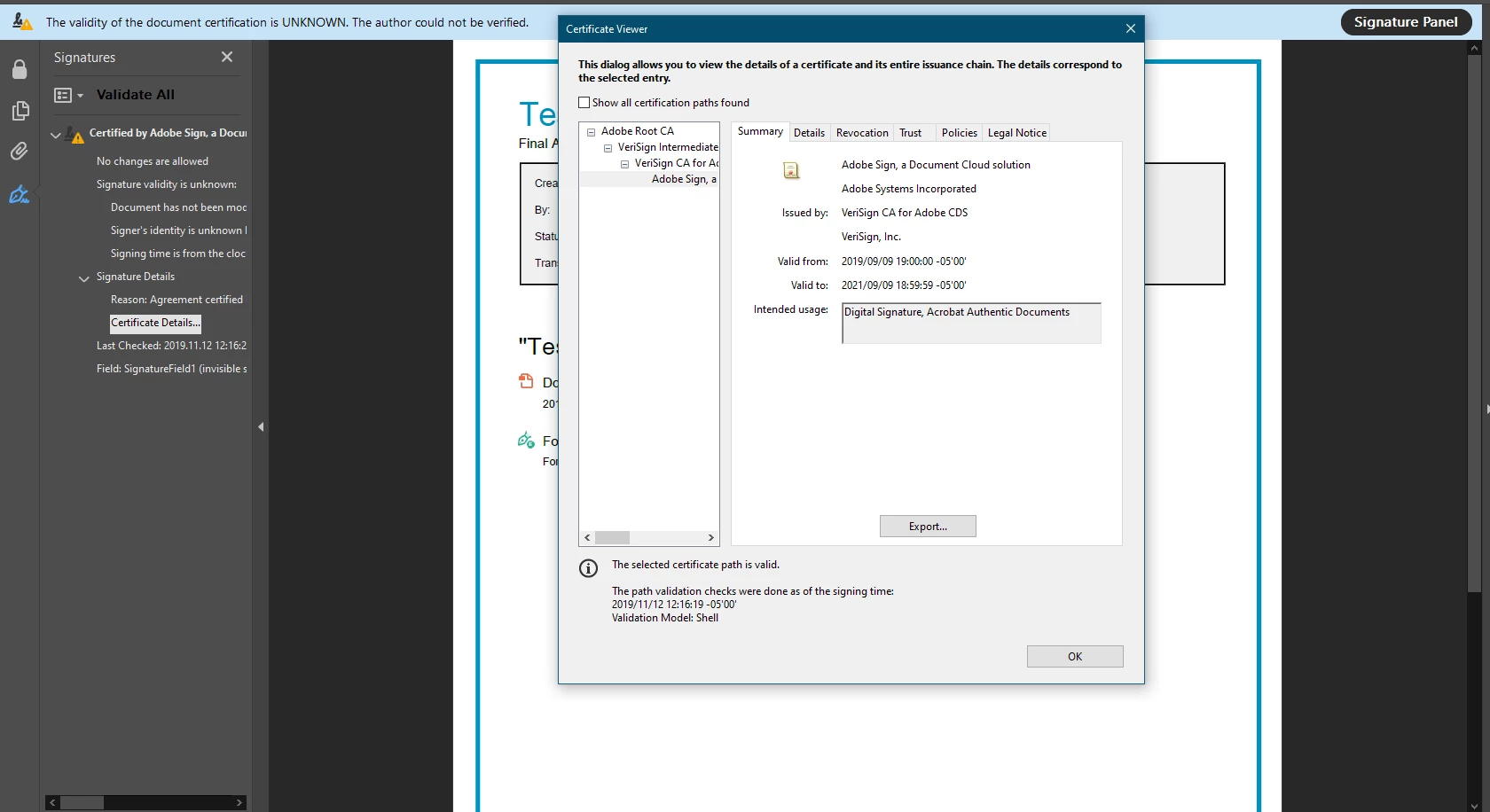Open the page thumbnails panel icon
Image resolution: width=1490 pixels, height=812 pixels.
[x=20, y=111]
